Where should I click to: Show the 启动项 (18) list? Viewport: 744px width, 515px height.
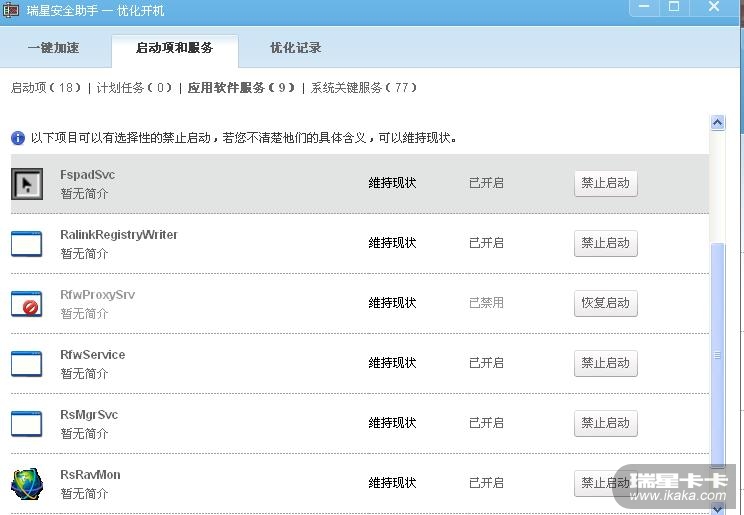(x=46, y=87)
